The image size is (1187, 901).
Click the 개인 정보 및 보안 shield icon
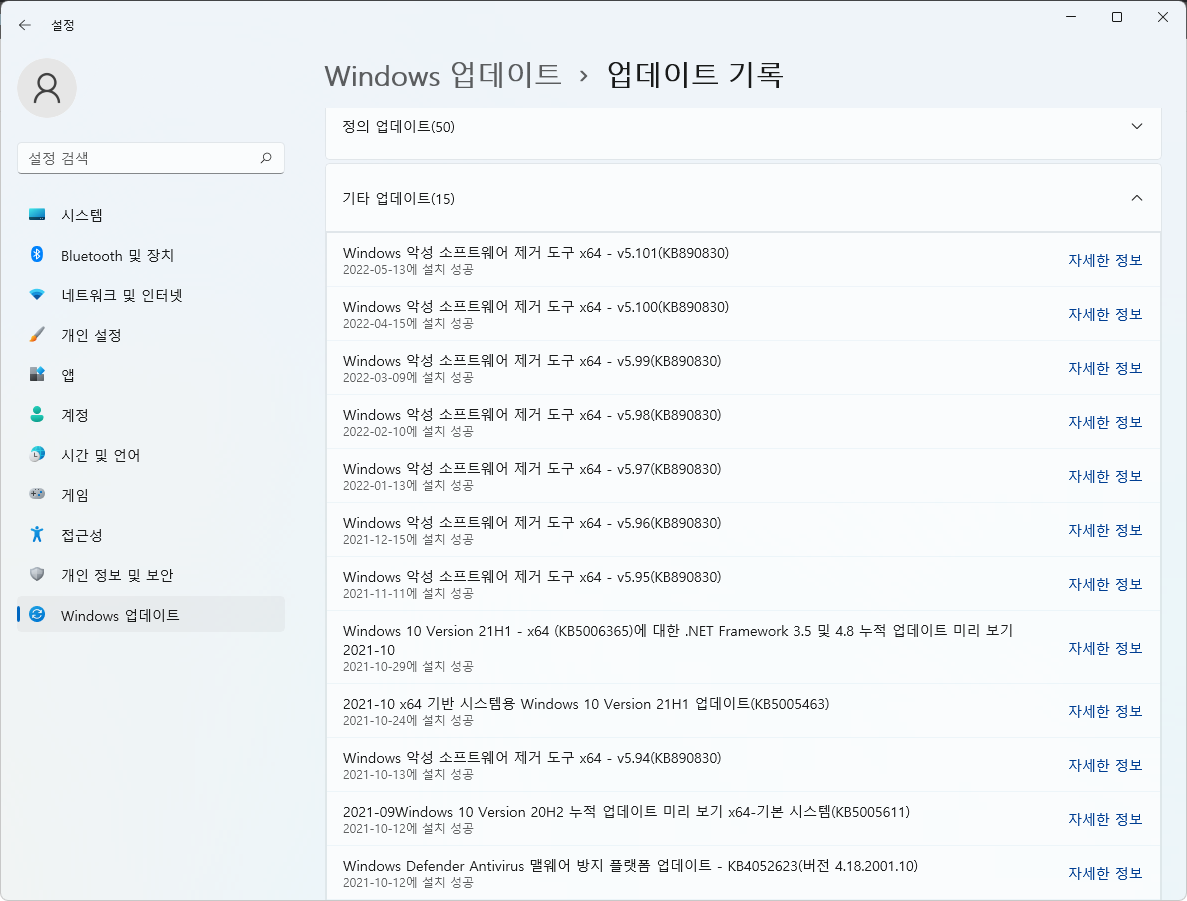click(x=37, y=575)
